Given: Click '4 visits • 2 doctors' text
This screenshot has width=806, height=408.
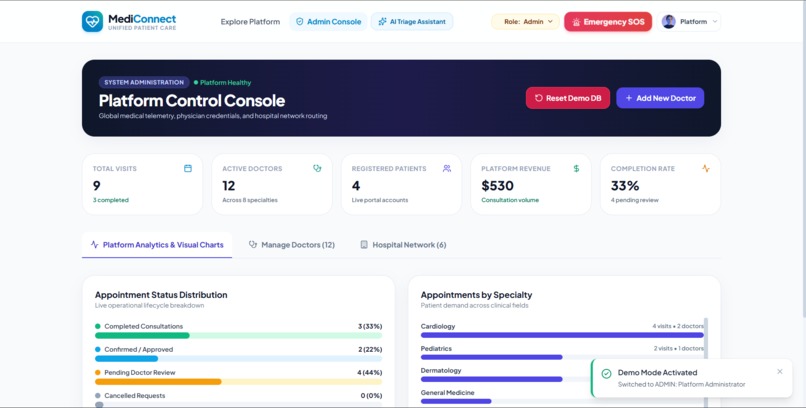Looking at the screenshot, I should (678, 326).
